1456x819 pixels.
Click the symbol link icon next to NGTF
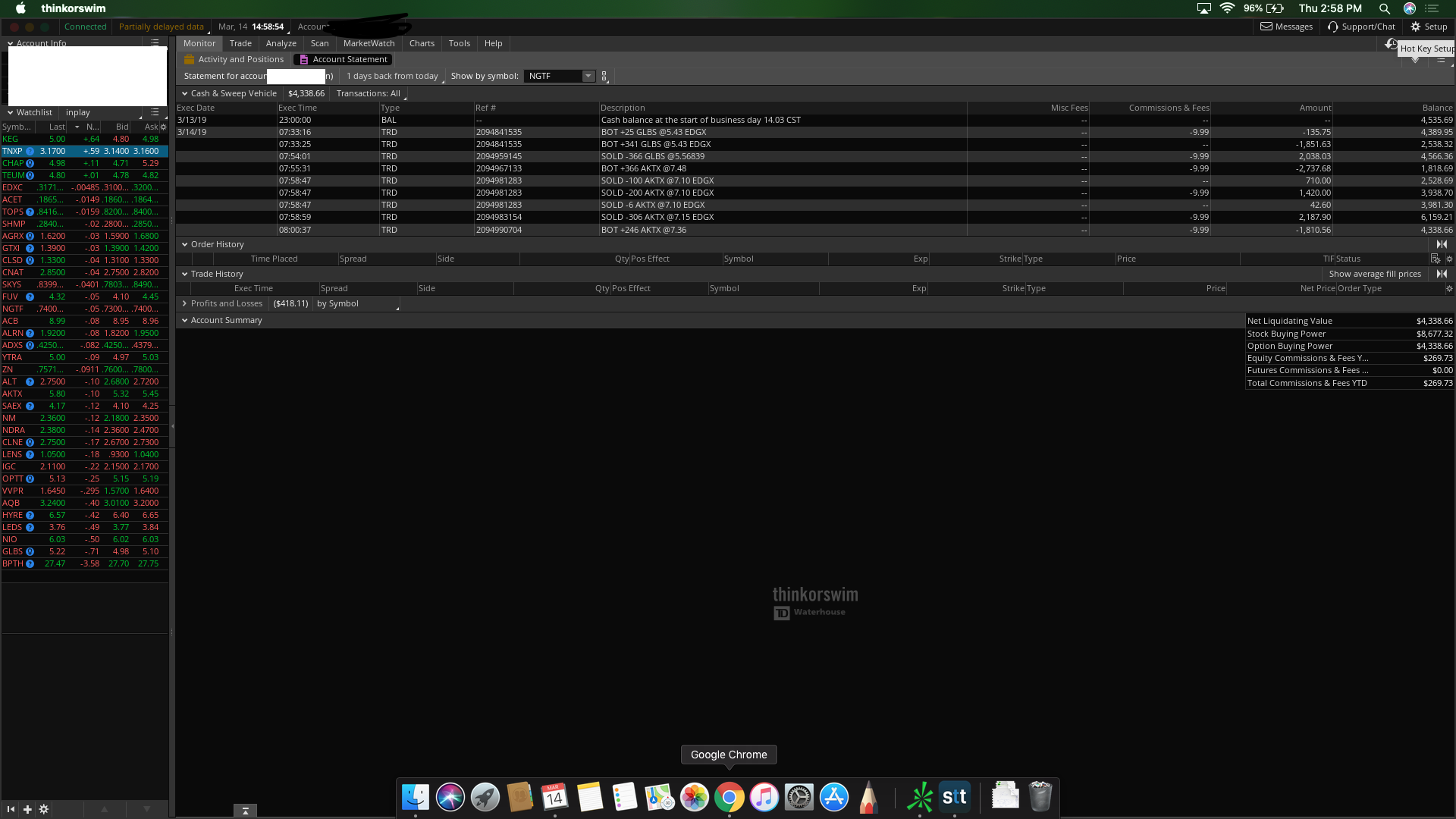[x=604, y=76]
